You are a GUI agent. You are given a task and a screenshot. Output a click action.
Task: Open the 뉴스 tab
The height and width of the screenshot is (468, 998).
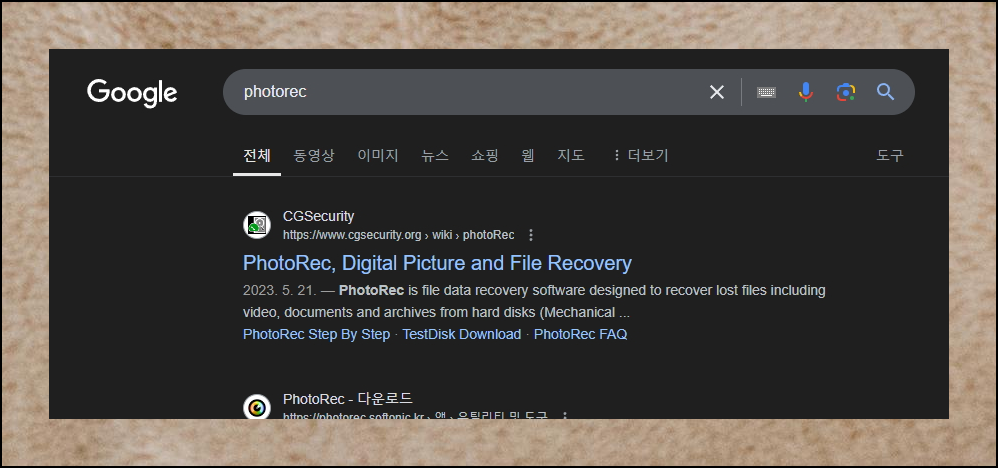435,155
